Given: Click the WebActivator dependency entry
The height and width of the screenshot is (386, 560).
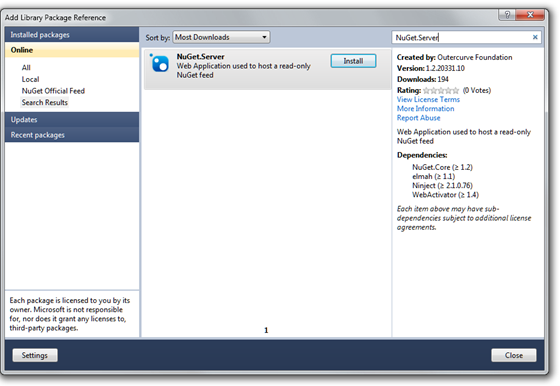Looking at the screenshot, I should coord(445,195).
